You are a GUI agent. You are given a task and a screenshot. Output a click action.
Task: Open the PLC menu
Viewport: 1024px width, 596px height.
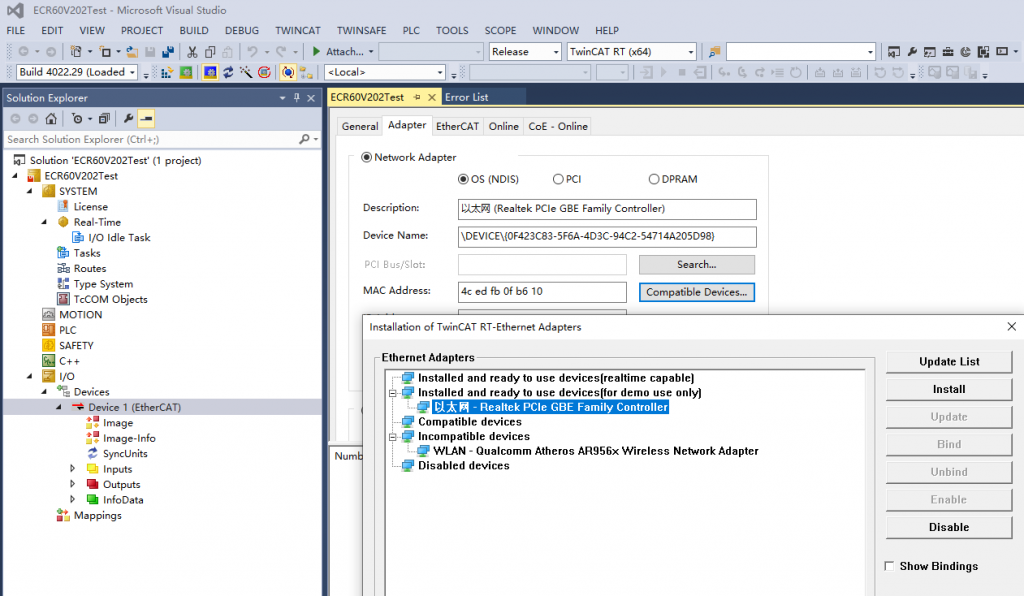pos(411,31)
